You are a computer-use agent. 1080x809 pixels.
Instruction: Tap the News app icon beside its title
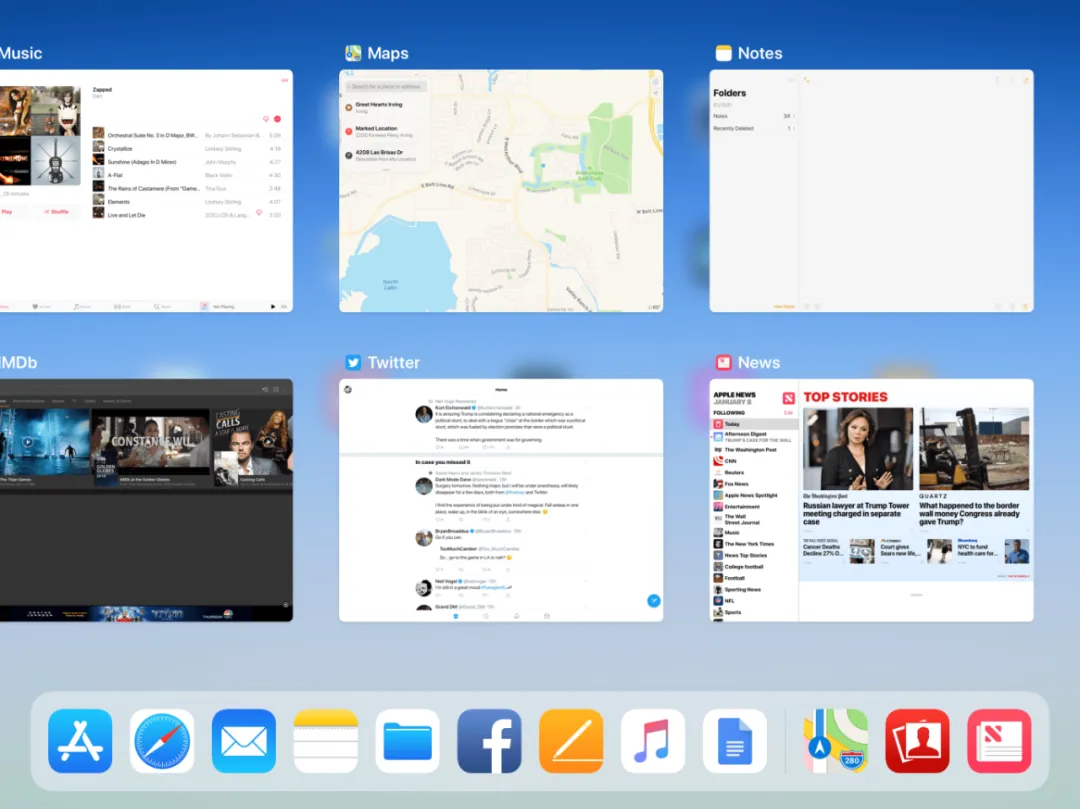click(723, 362)
